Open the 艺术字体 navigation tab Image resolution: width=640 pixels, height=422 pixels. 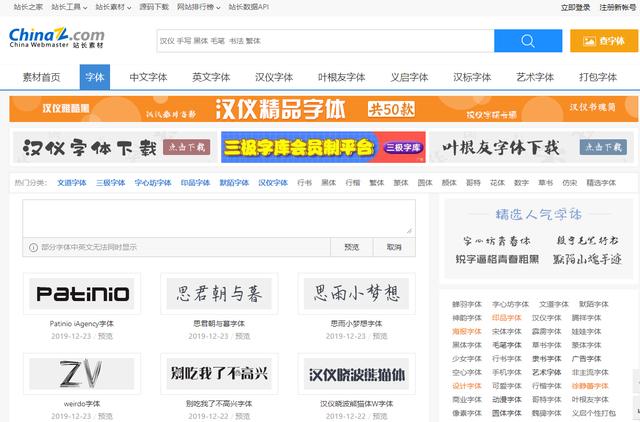535,77
